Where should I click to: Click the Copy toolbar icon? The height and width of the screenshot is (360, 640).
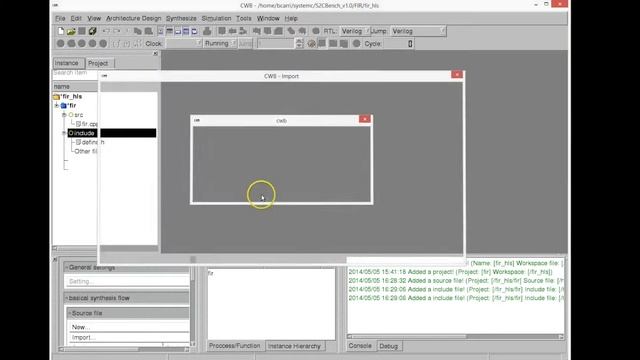[138, 31]
